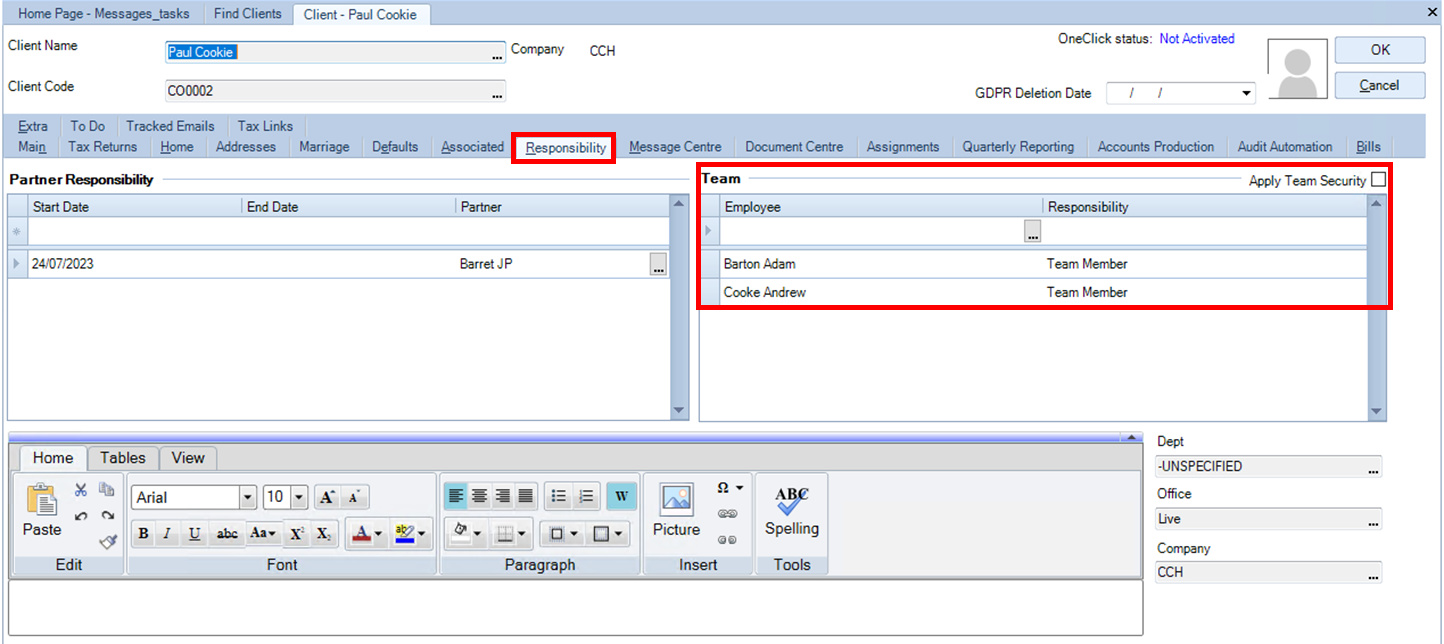Apply superscript formatting
The image size is (1444, 644).
tap(296, 534)
